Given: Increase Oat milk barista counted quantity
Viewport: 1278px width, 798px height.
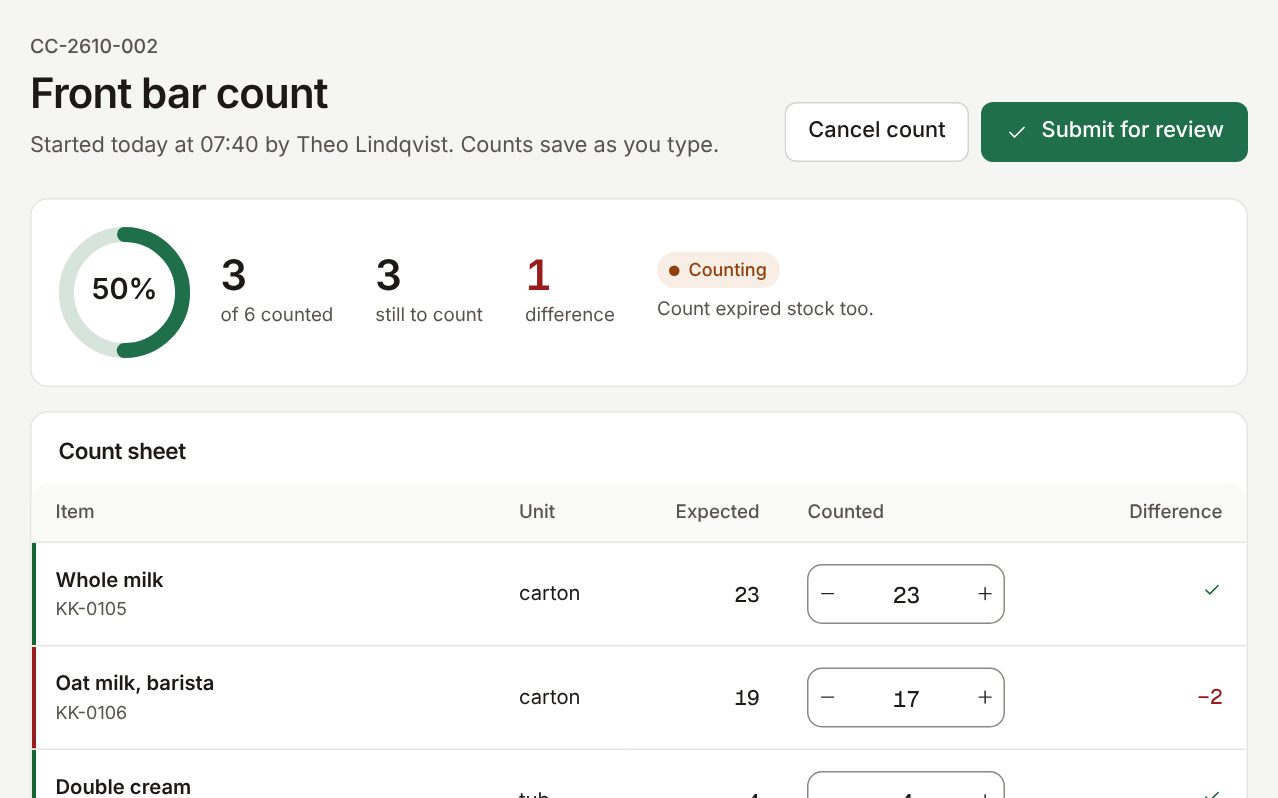Looking at the screenshot, I should [x=985, y=698].
